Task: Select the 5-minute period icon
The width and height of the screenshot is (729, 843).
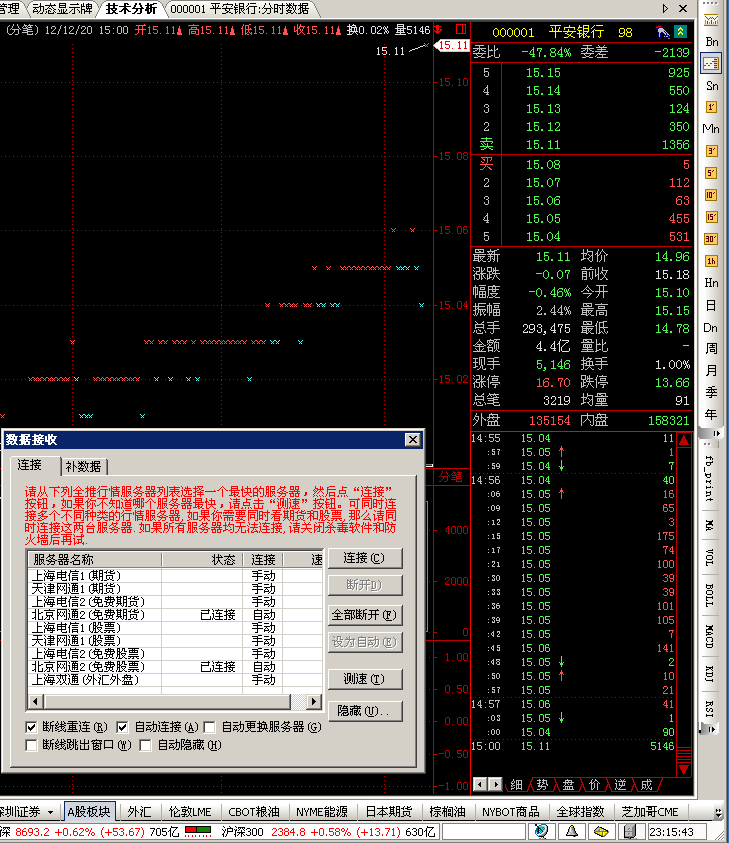Action: (x=711, y=173)
